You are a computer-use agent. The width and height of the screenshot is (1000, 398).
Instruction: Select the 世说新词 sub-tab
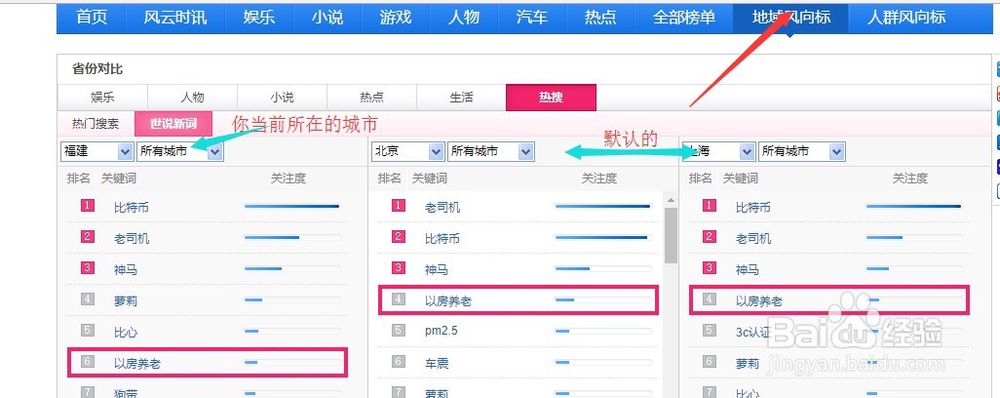click(173, 124)
